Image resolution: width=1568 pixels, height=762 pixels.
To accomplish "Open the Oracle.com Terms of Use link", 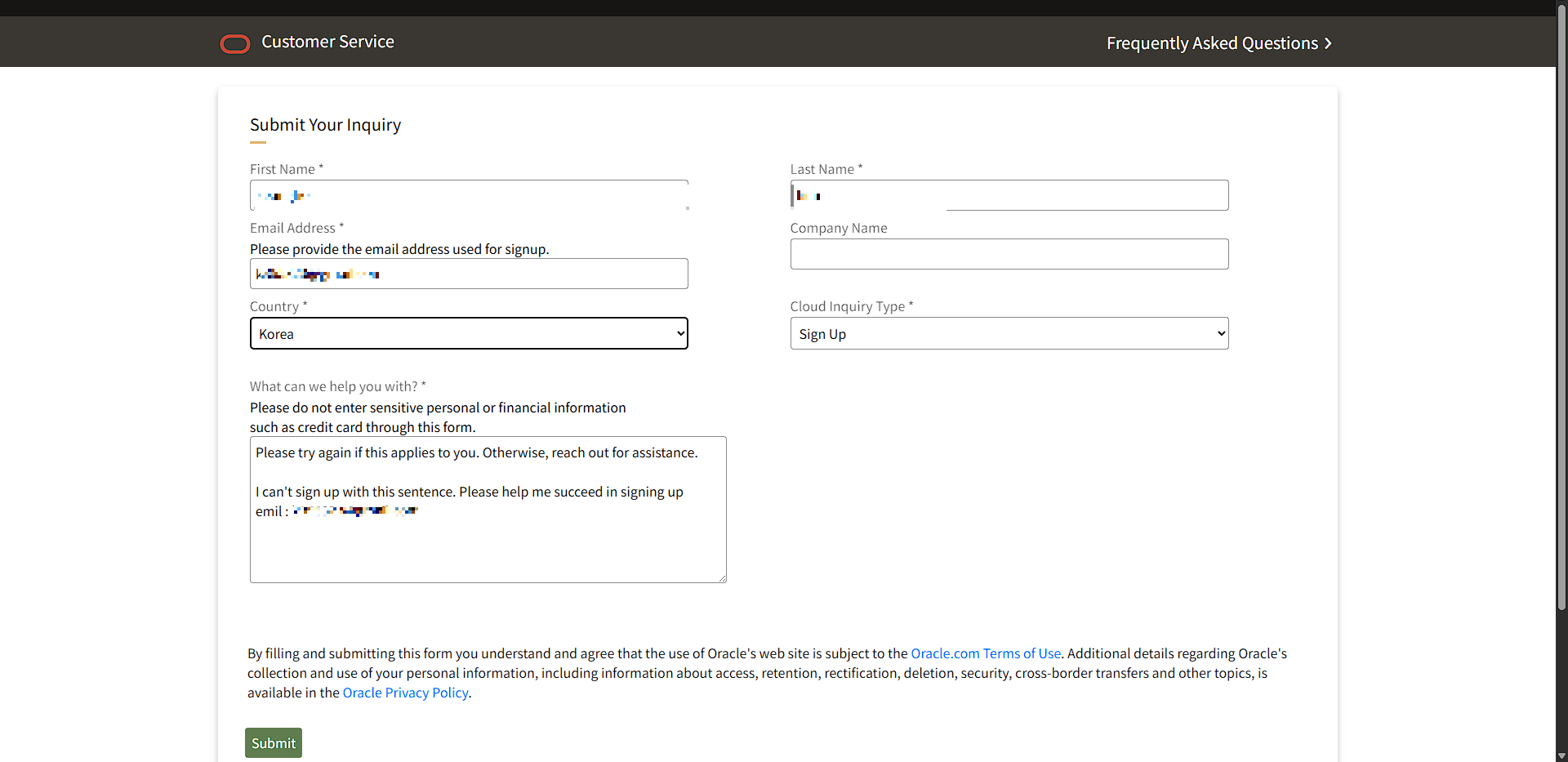I will click(x=986, y=653).
